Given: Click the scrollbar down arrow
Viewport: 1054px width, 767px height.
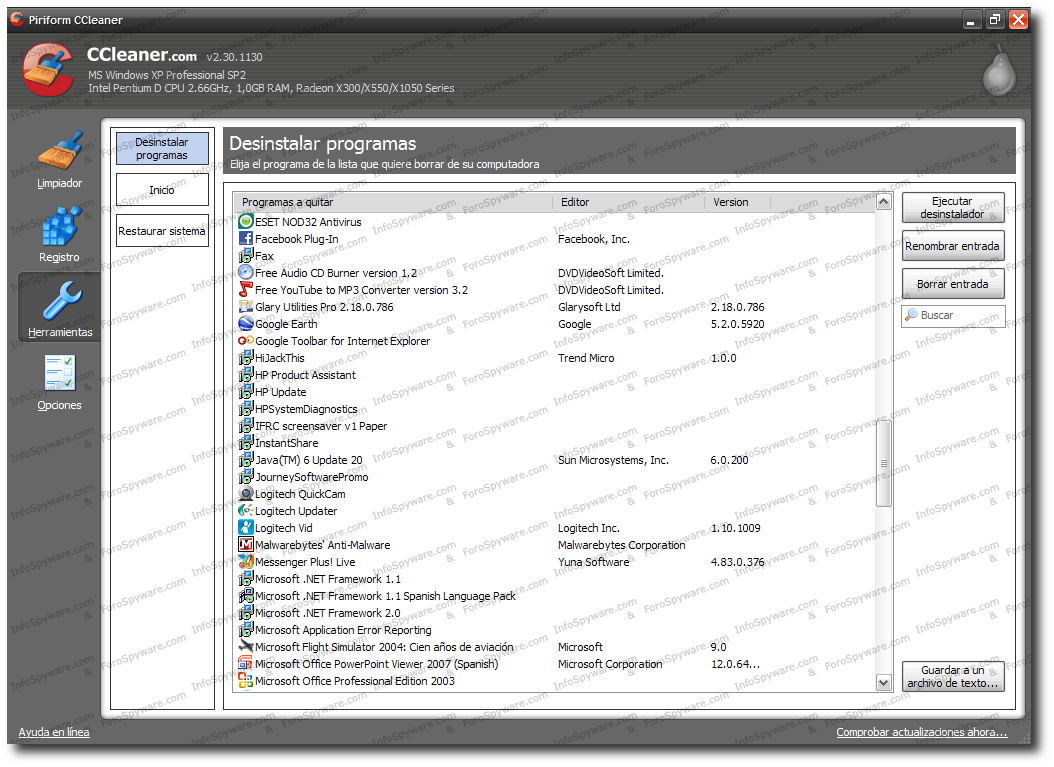Looking at the screenshot, I should (x=884, y=682).
